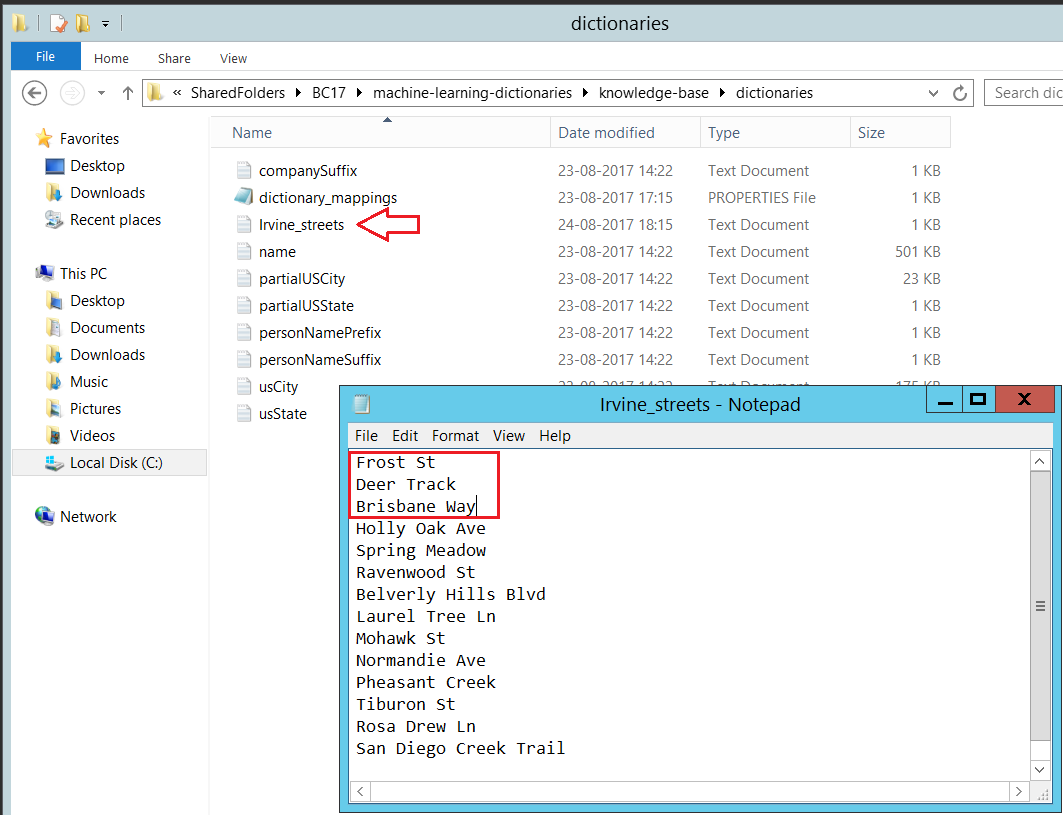Expand the chevron after knowledge-base breadcrumb
Screen dimensions: 1063x815
pyautogui.click(x=722, y=93)
